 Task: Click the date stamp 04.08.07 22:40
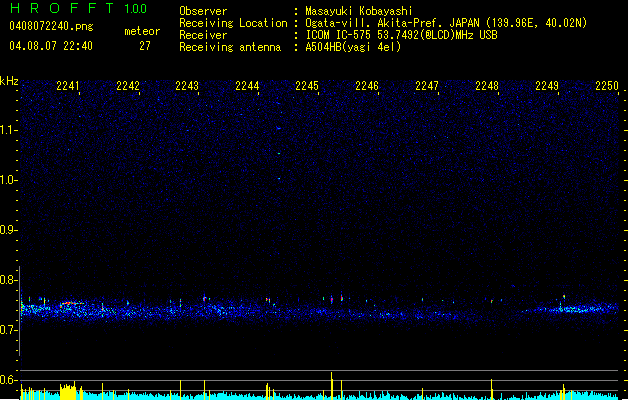[51, 46]
